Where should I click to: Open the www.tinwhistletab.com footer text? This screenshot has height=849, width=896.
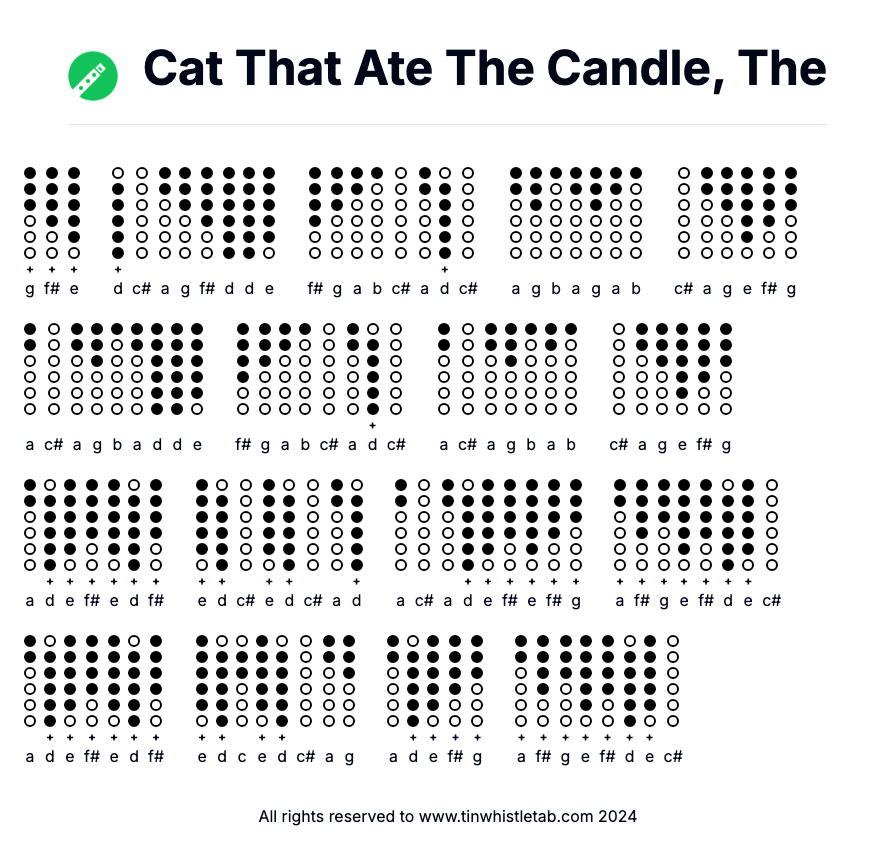(x=506, y=816)
